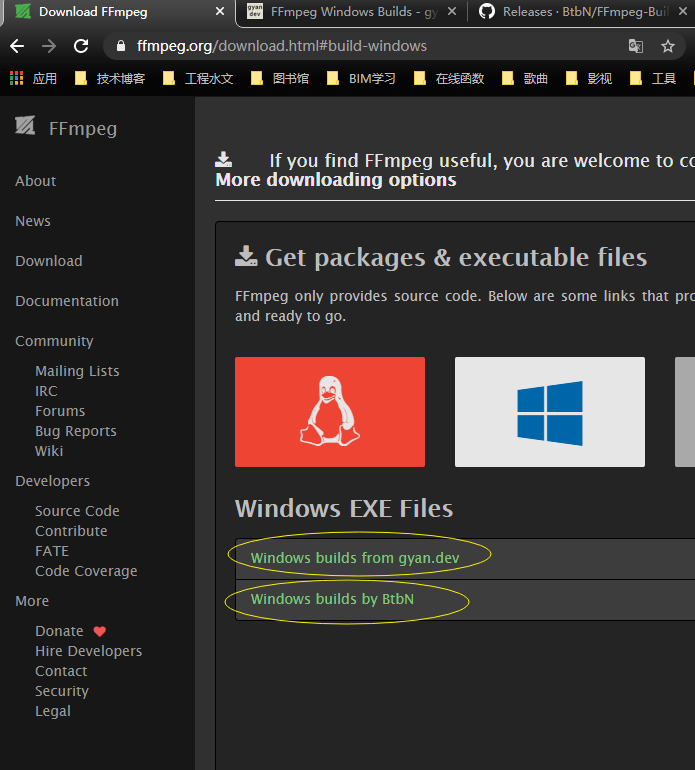Open the 影视 bookmark folder
Image resolution: width=695 pixels, height=770 pixels.
[589, 79]
